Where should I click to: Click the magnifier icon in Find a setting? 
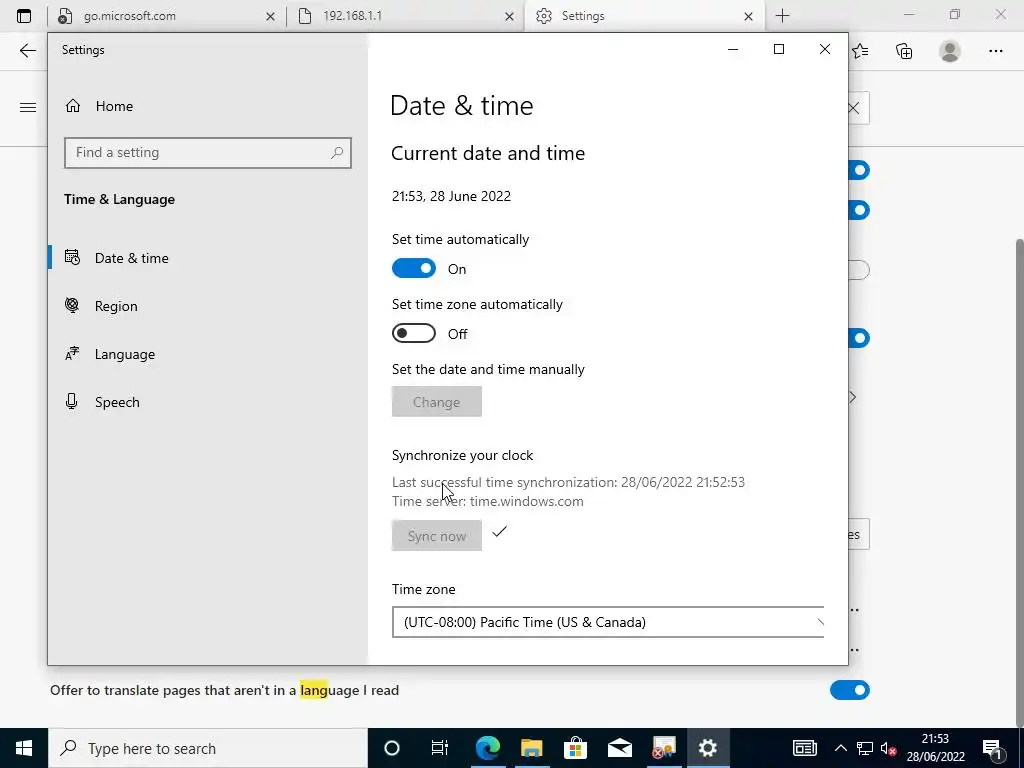337,152
